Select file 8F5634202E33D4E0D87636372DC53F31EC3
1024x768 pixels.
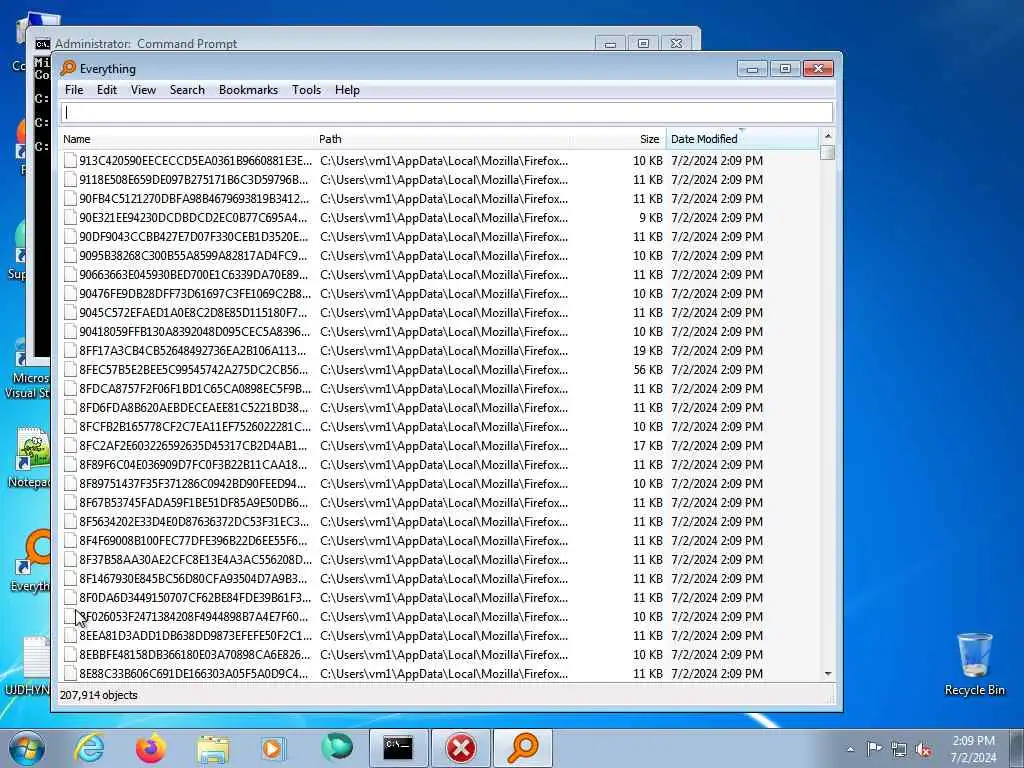click(x=194, y=522)
